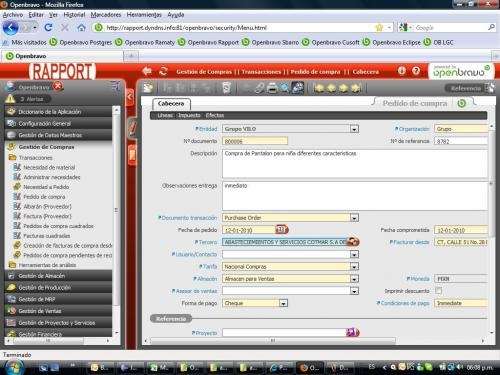Viewport: 500px width, 375px height.
Task: Expand the Documento transacción dropdown
Action: tap(354, 218)
